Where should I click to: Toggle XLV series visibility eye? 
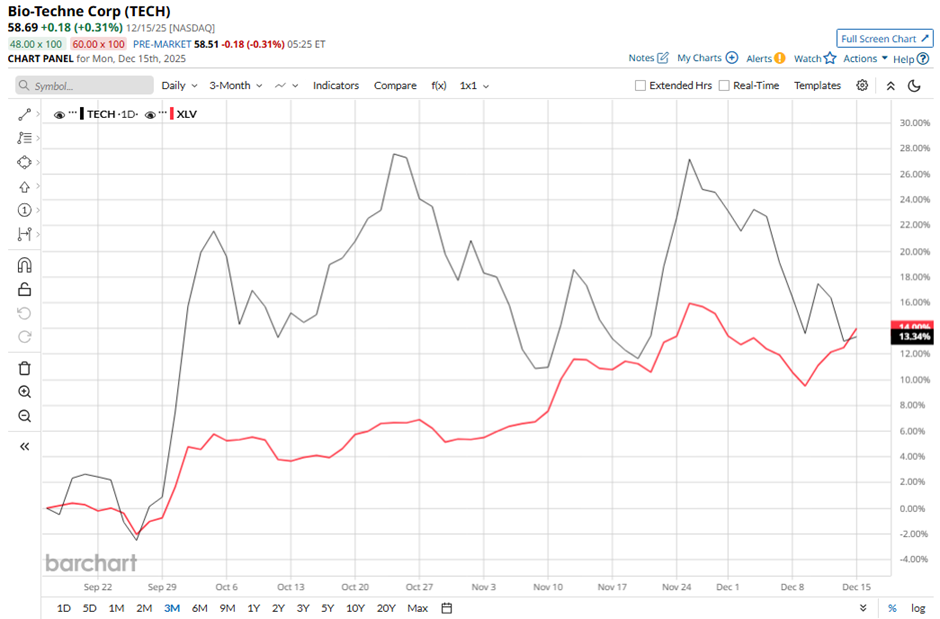150,114
